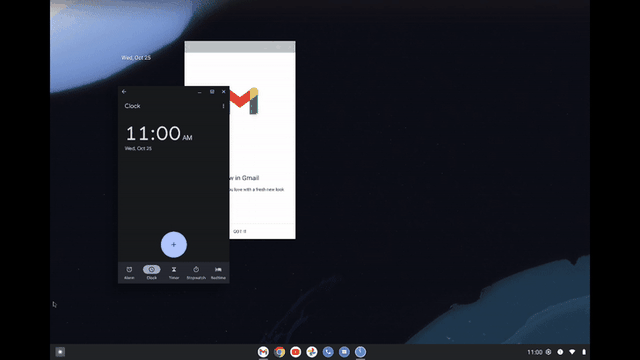The height and width of the screenshot is (360, 640).
Task: Open the Phone app on the shelf
Action: (328, 351)
